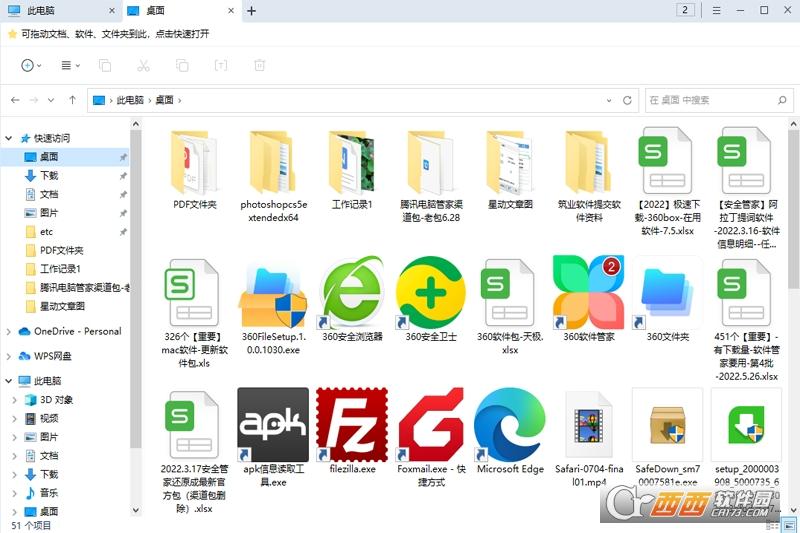Viewport: 800px width, 533px height.
Task: Open the 工作记录1 folder icon
Action: (x=352, y=162)
